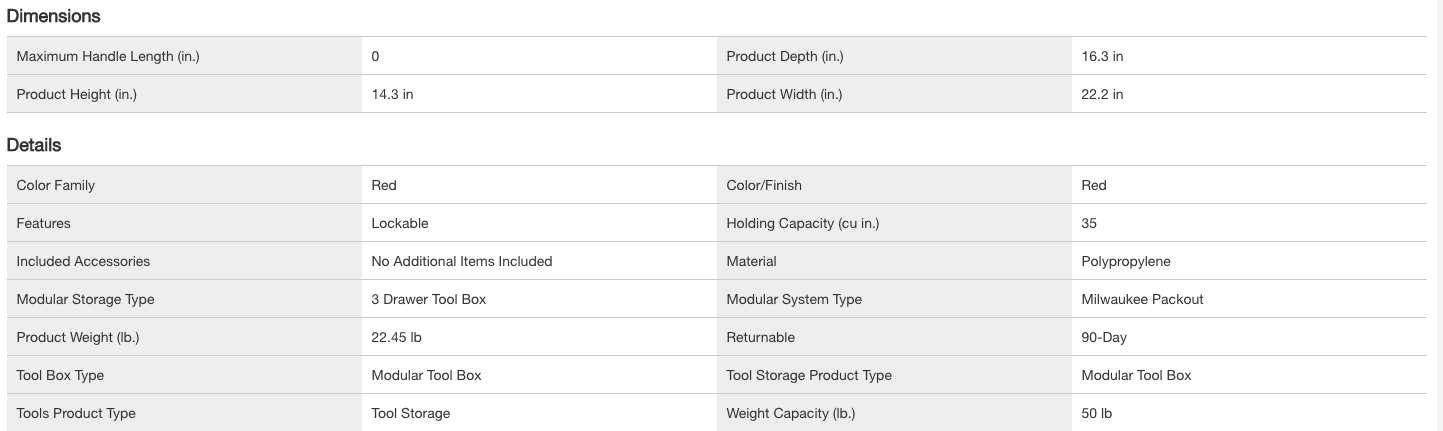
Task: Click the Weight Capacity value 50 lb
Action: pos(1096,413)
